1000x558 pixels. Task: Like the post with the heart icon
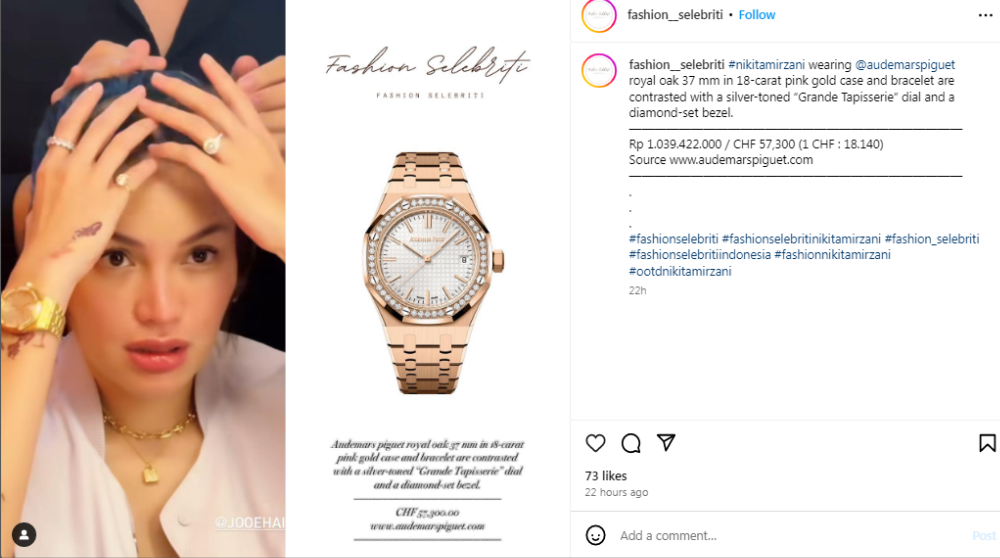595,443
